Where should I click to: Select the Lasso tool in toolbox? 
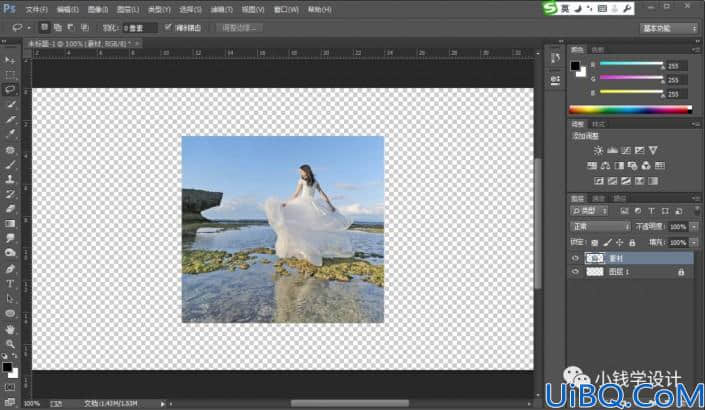click(x=10, y=89)
